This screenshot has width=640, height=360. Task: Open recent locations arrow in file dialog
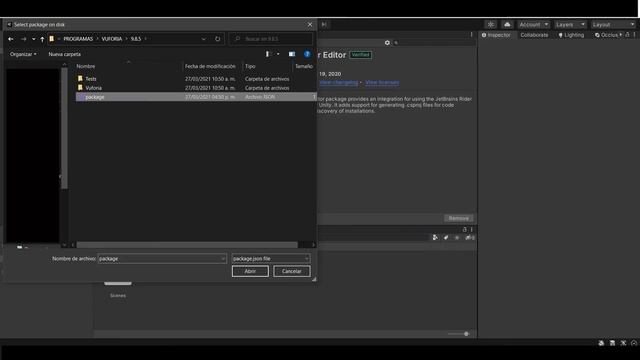coord(33,39)
